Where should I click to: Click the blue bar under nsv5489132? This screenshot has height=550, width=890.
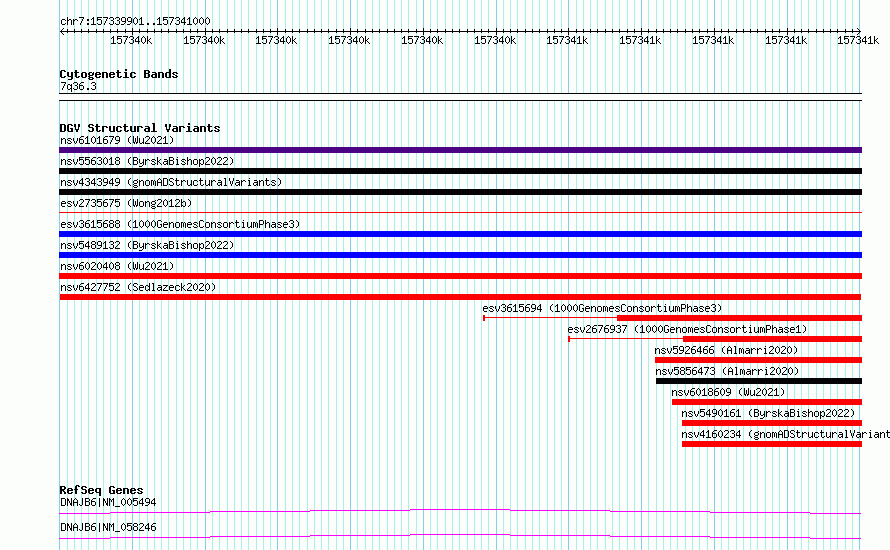pos(460,255)
